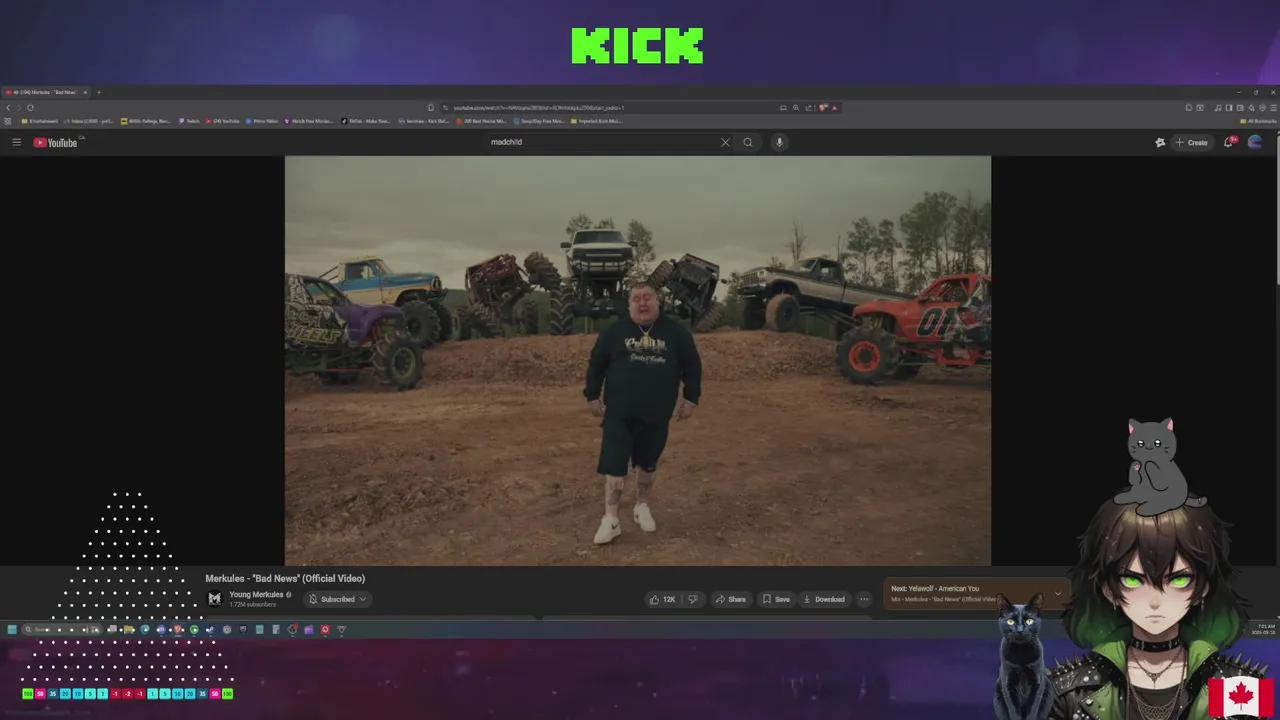Click the Windows taskbar search box
1280x720 pixels.
(60, 629)
